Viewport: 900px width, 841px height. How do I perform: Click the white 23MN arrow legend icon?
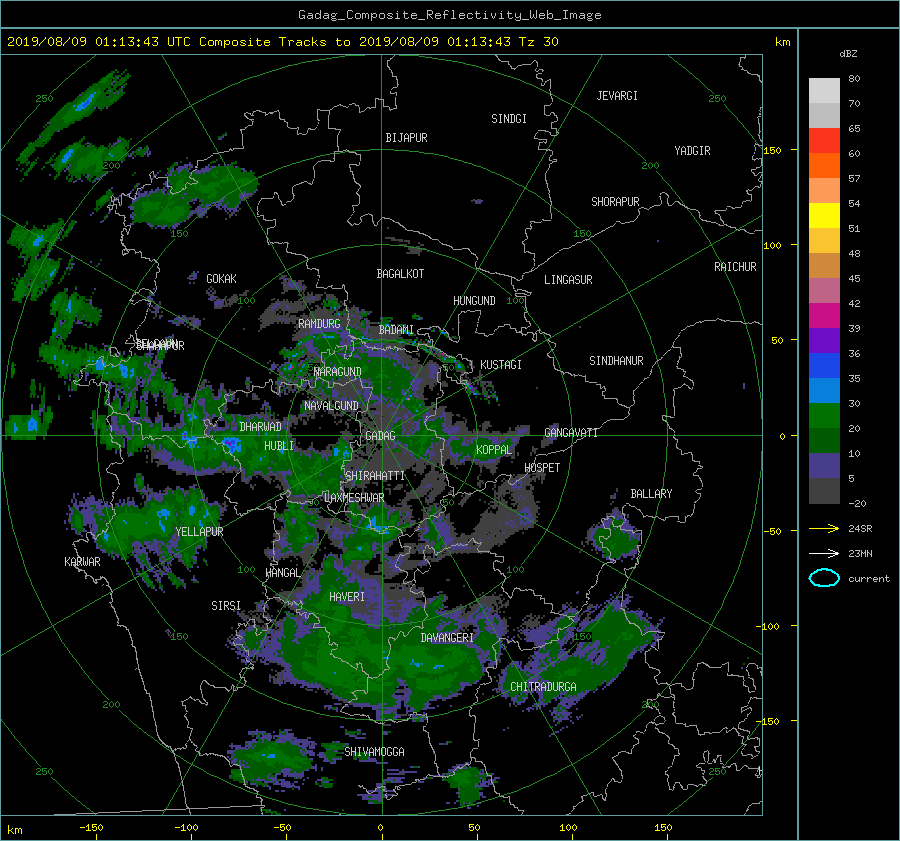click(x=824, y=553)
